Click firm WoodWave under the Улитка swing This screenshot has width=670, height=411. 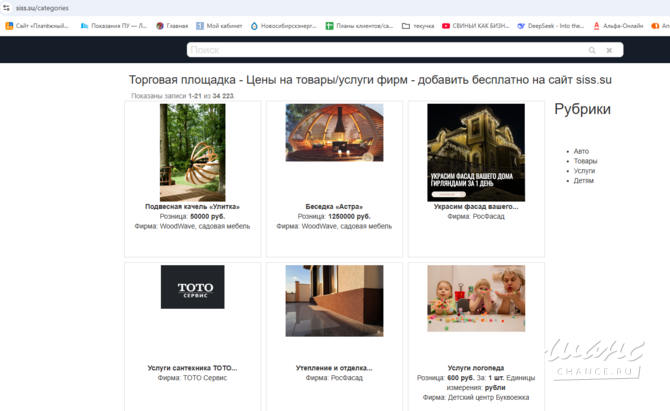pyautogui.click(x=205, y=226)
